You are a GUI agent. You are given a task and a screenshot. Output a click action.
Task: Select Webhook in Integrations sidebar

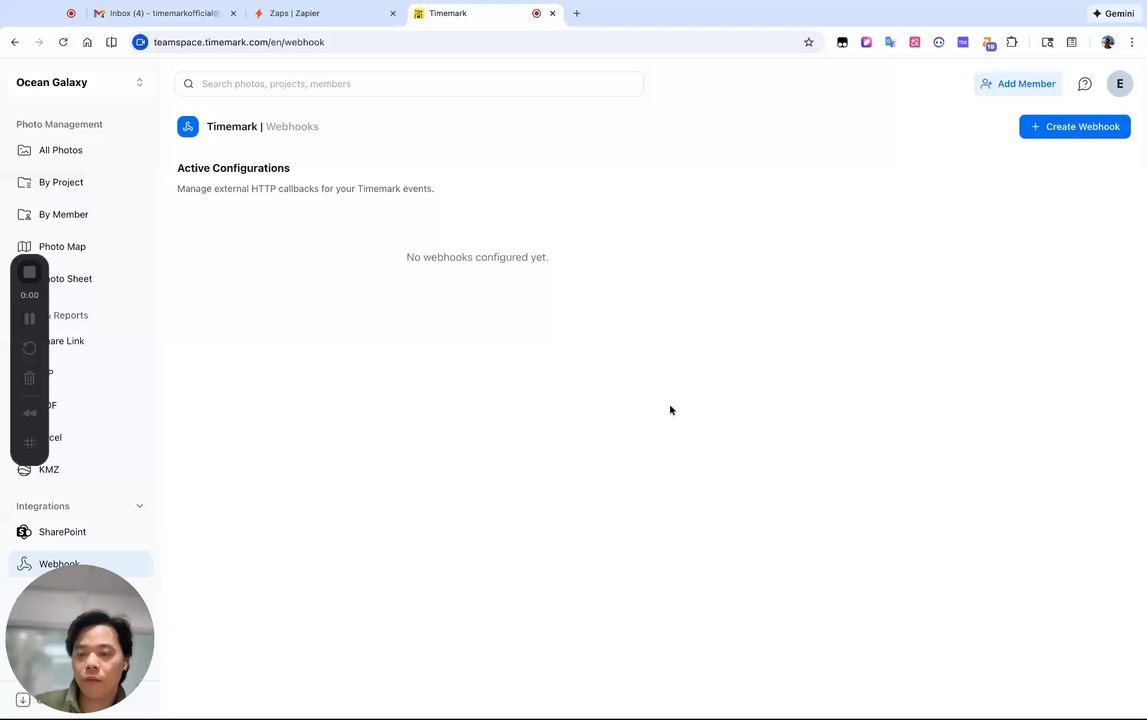point(80,563)
